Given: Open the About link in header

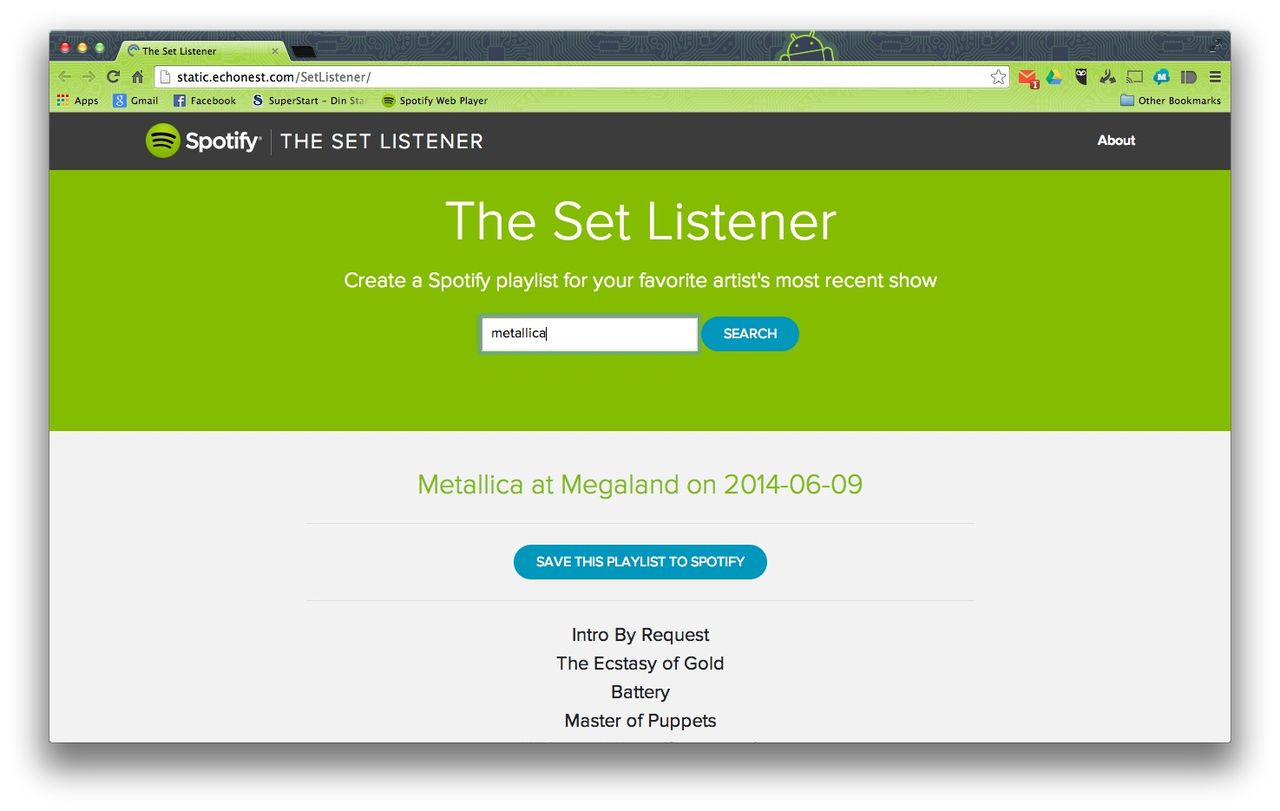Looking at the screenshot, I should click(1116, 141).
